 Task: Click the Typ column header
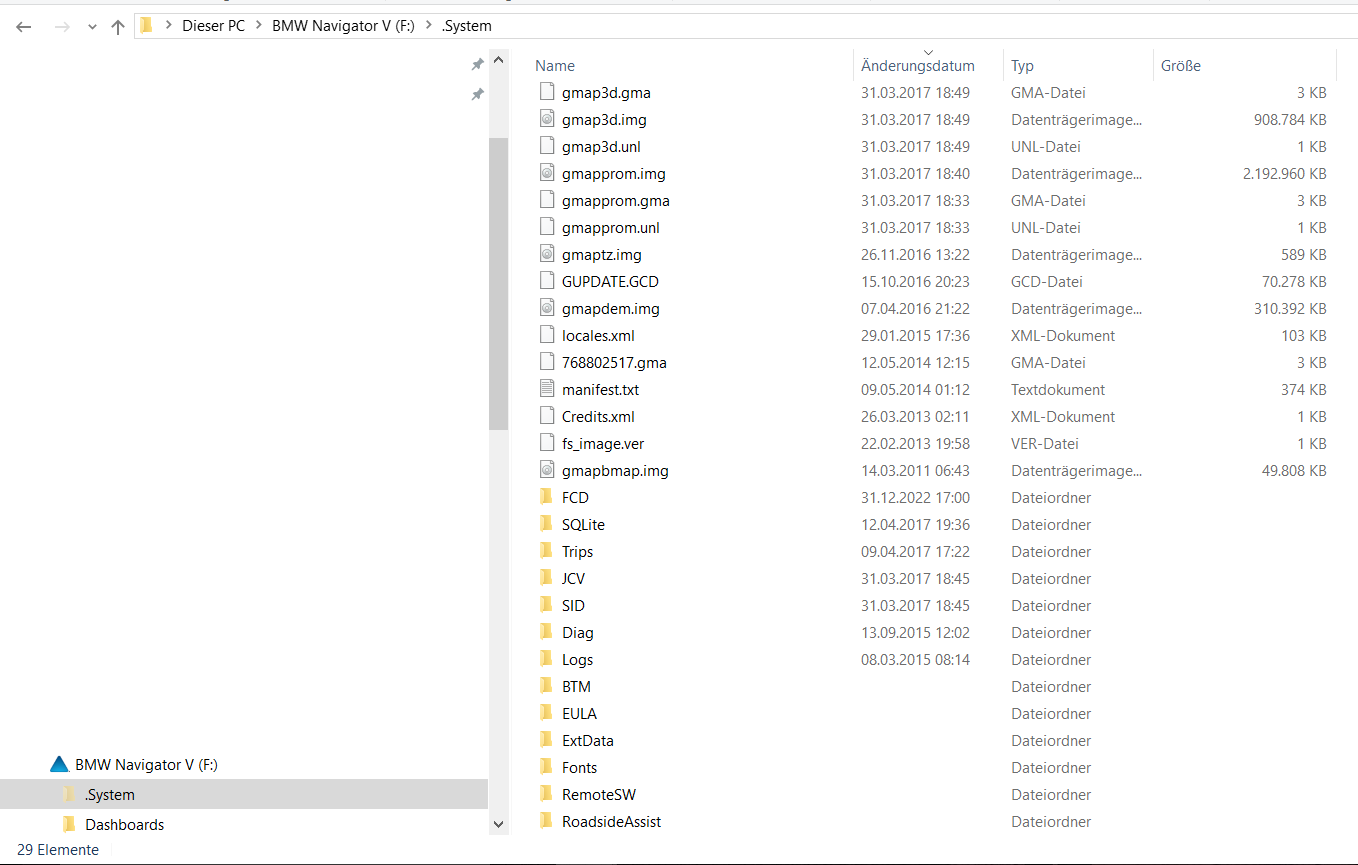(1022, 66)
